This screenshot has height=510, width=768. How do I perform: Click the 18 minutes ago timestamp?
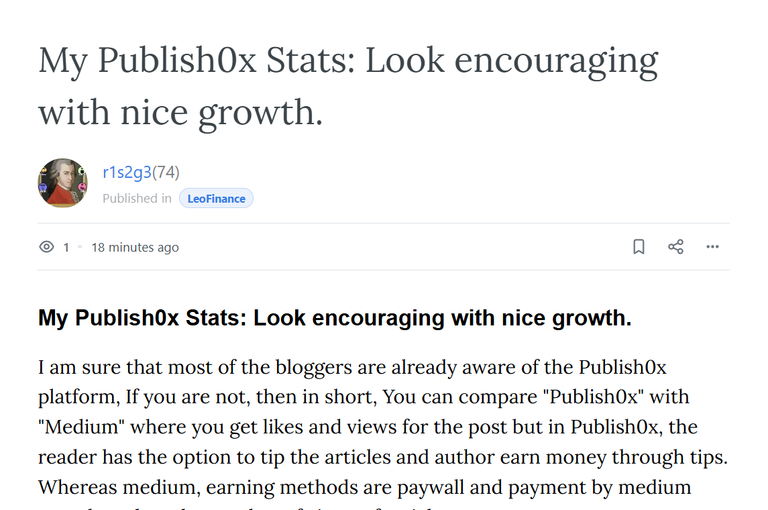(x=135, y=247)
